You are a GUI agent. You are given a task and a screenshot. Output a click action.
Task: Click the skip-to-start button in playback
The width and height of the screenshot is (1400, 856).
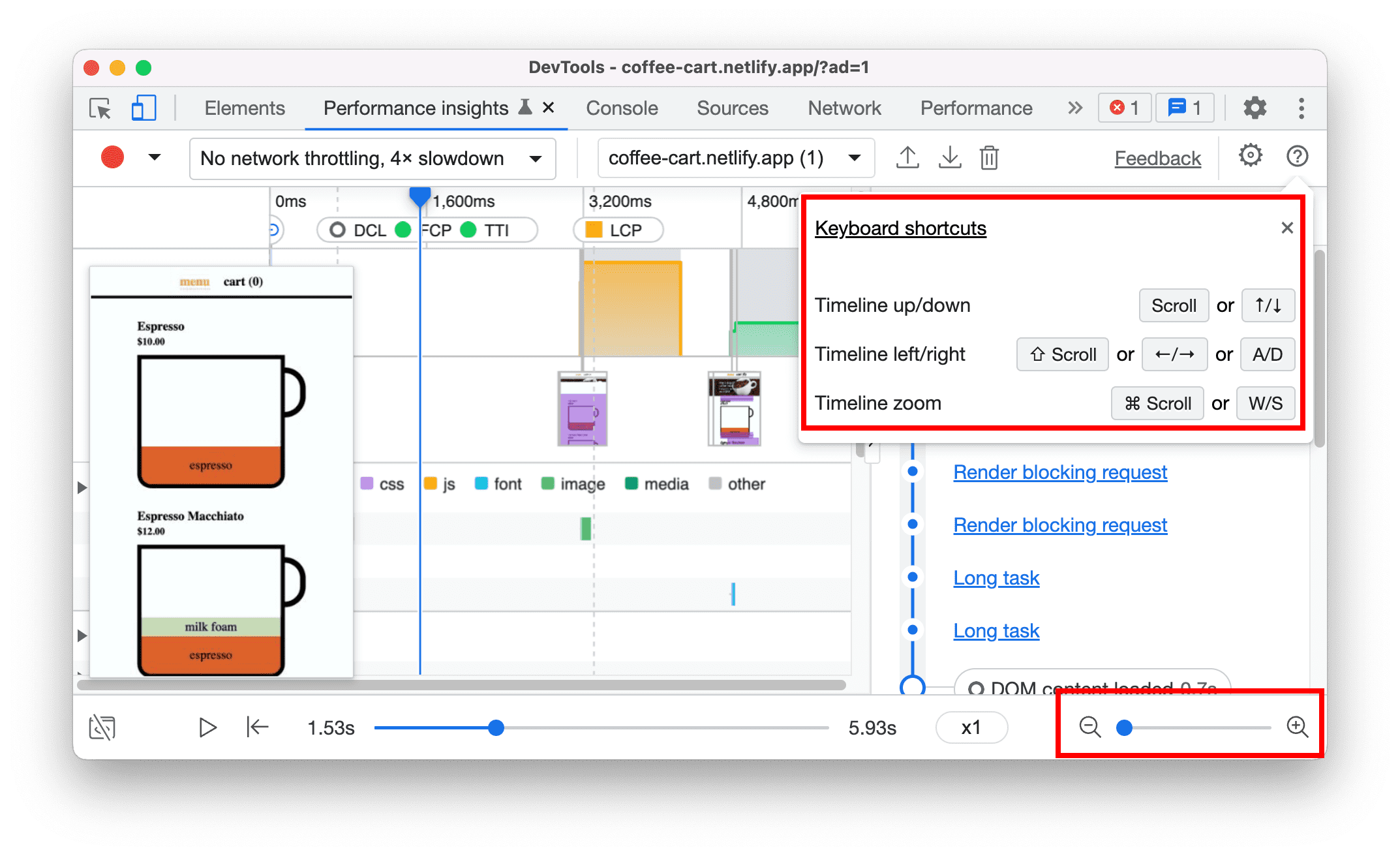coord(254,726)
